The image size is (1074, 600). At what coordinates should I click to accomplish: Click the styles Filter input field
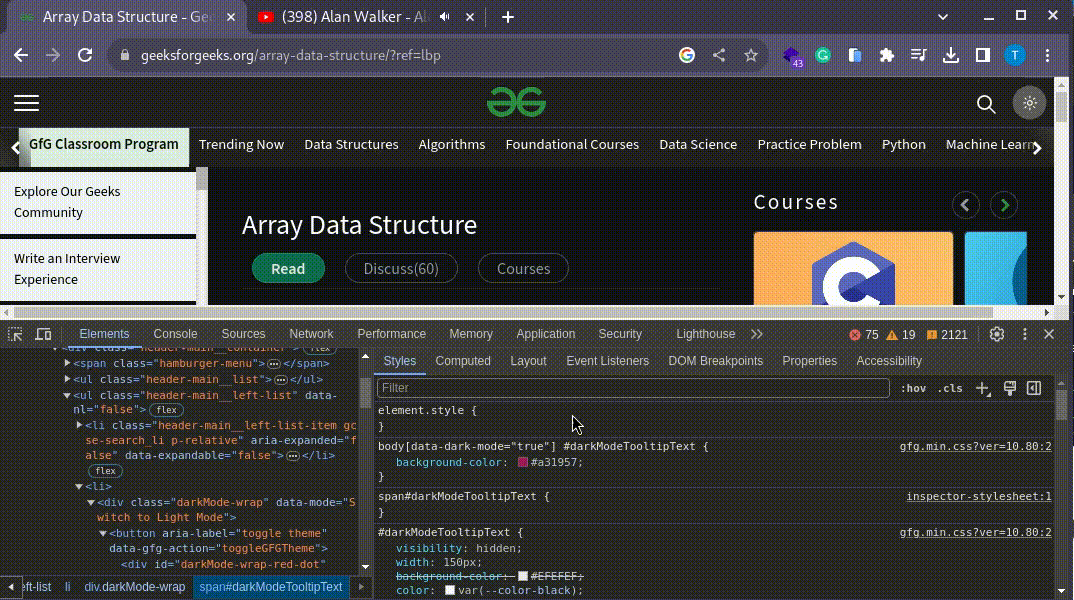pos(632,388)
